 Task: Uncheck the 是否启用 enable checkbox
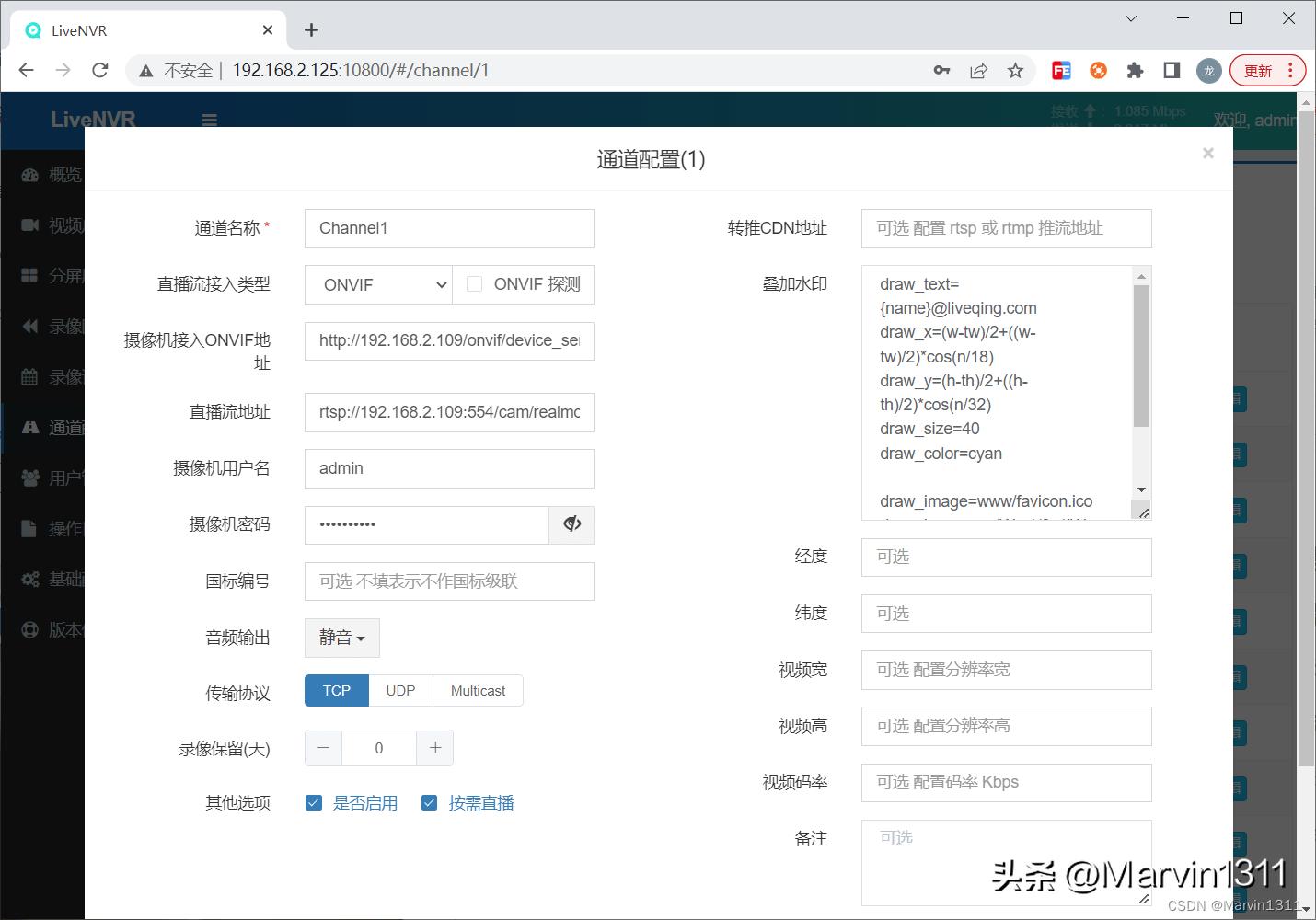pyautogui.click(x=314, y=802)
